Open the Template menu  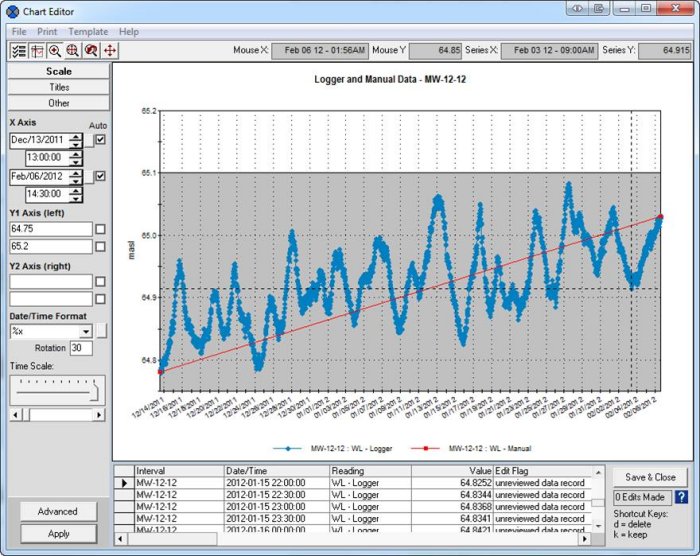tap(88, 32)
